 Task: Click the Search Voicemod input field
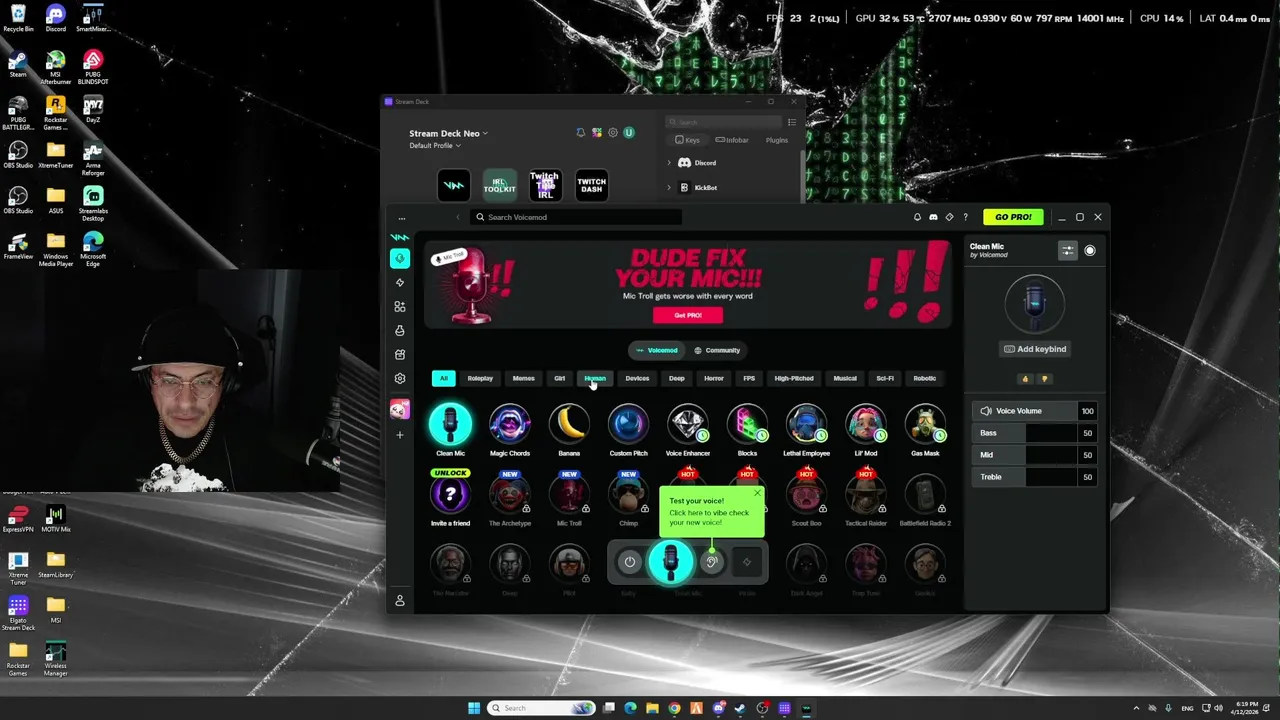577,217
